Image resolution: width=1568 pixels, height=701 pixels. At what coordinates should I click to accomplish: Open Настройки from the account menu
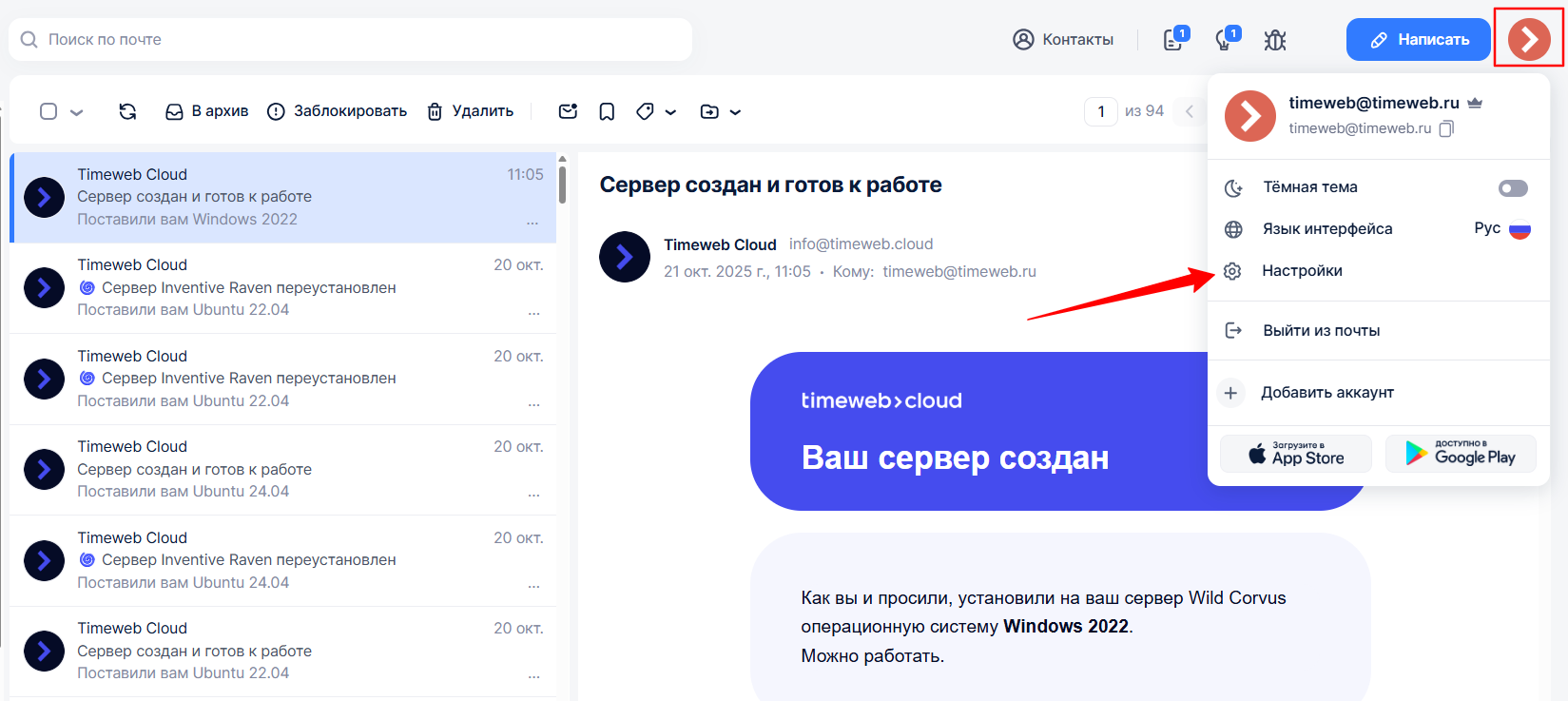[x=1302, y=271]
